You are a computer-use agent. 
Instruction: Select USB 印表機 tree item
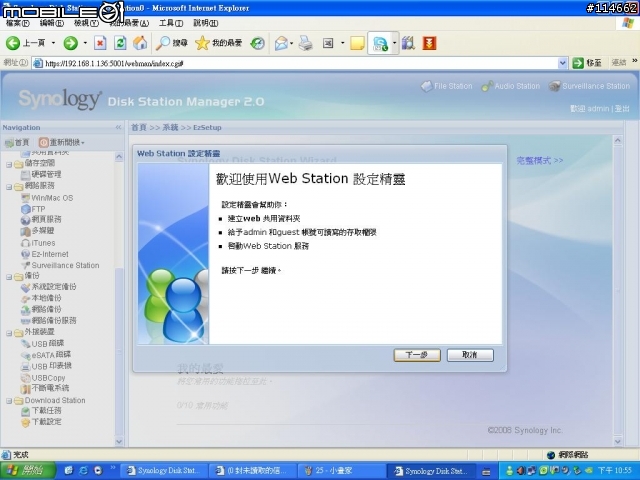(x=46, y=366)
